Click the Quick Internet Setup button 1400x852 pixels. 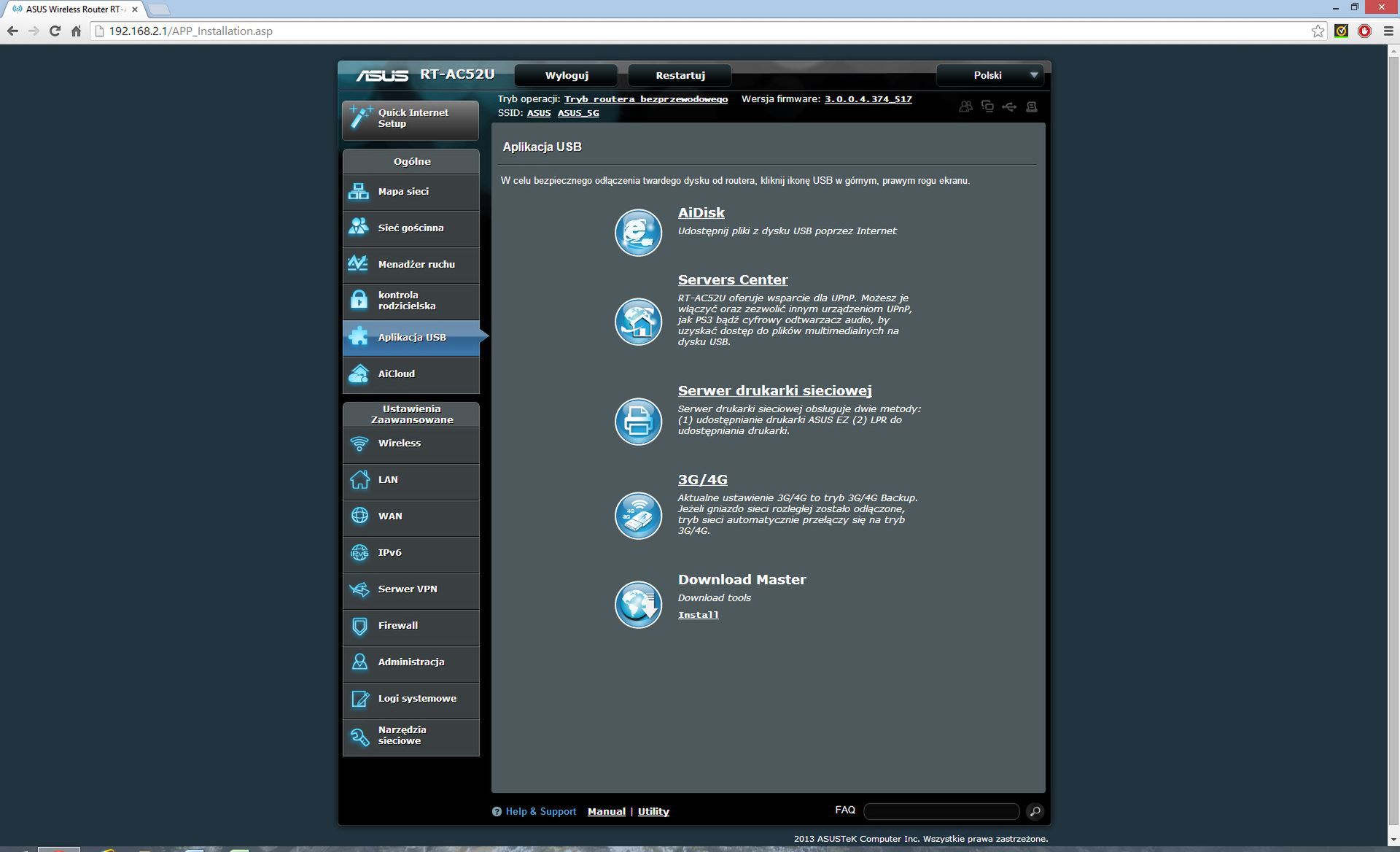[411, 119]
